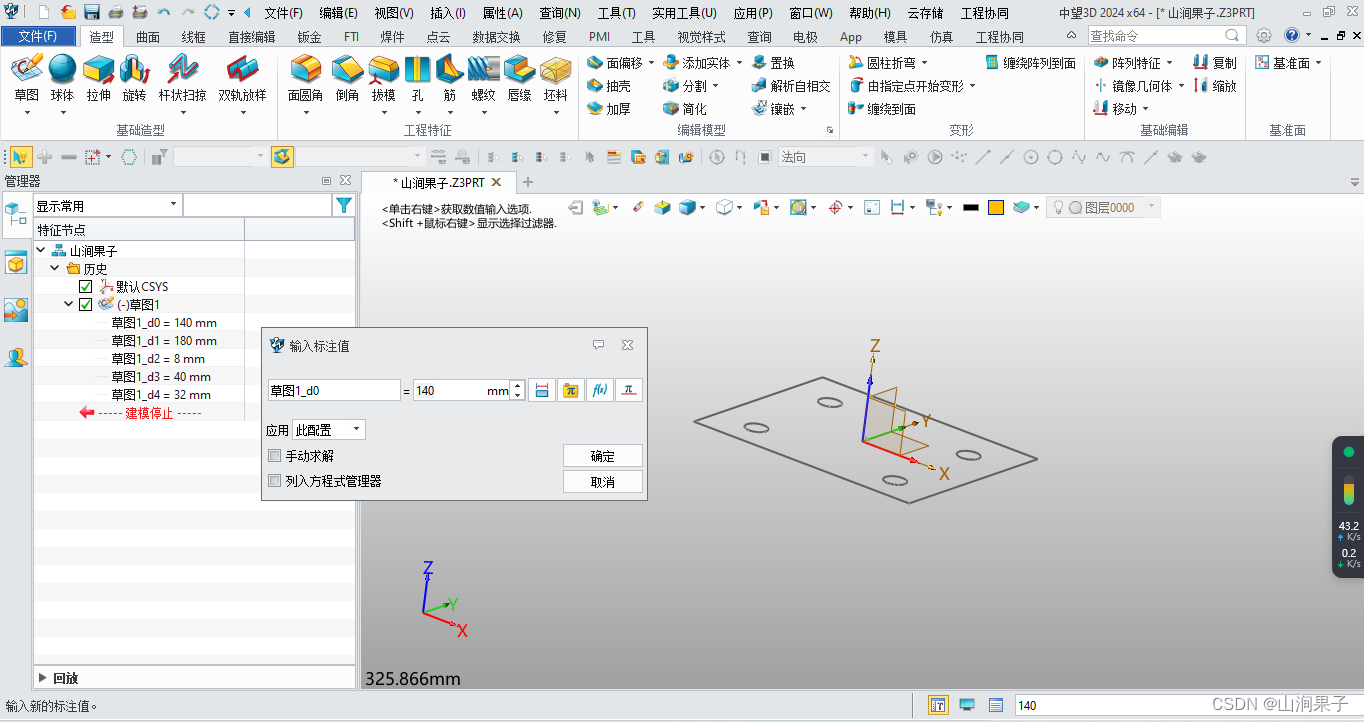Select the 草图1_d3 = 40 mm row
The height and width of the screenshot is (722, 1364).
tap(160, 377)
